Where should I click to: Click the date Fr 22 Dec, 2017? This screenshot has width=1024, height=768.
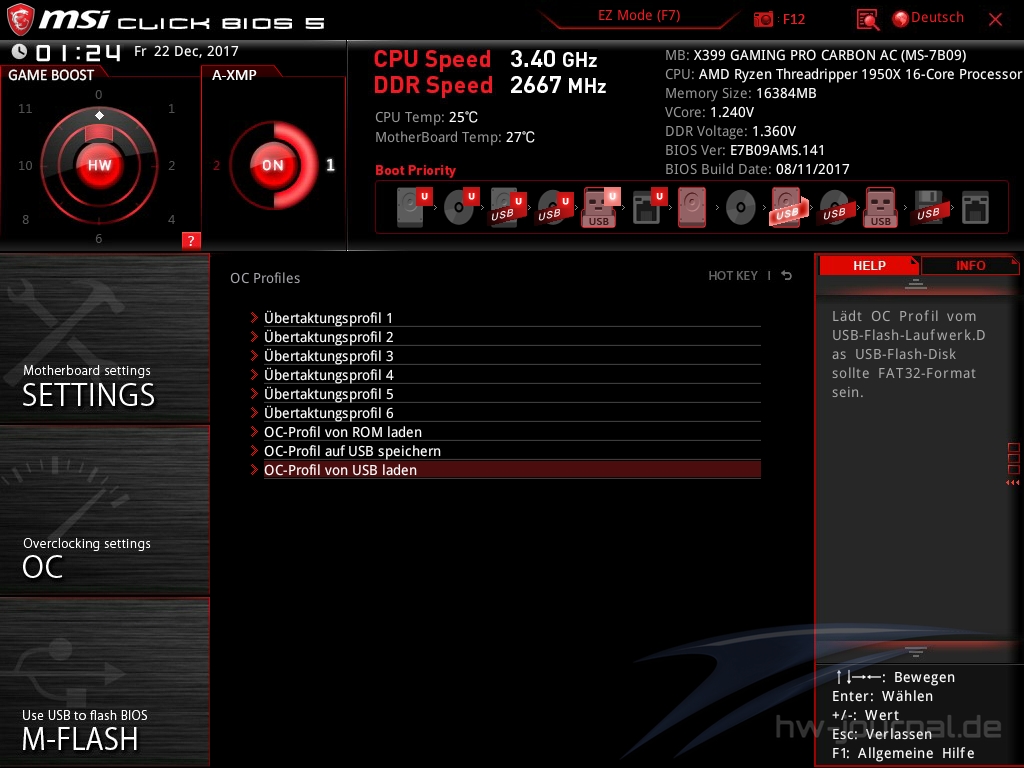tap(186, 51)
